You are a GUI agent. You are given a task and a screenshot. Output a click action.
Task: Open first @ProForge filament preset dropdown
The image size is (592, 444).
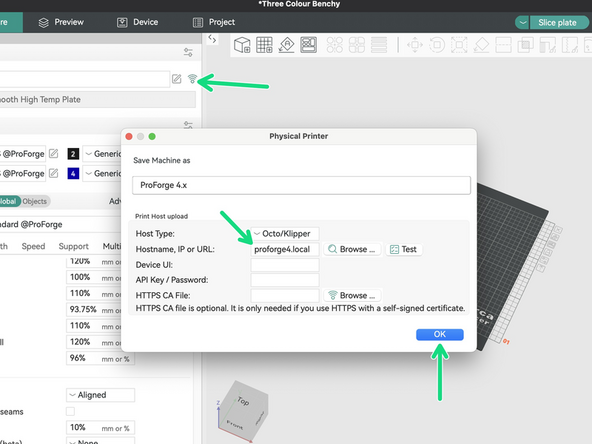[x=23, y=154]
